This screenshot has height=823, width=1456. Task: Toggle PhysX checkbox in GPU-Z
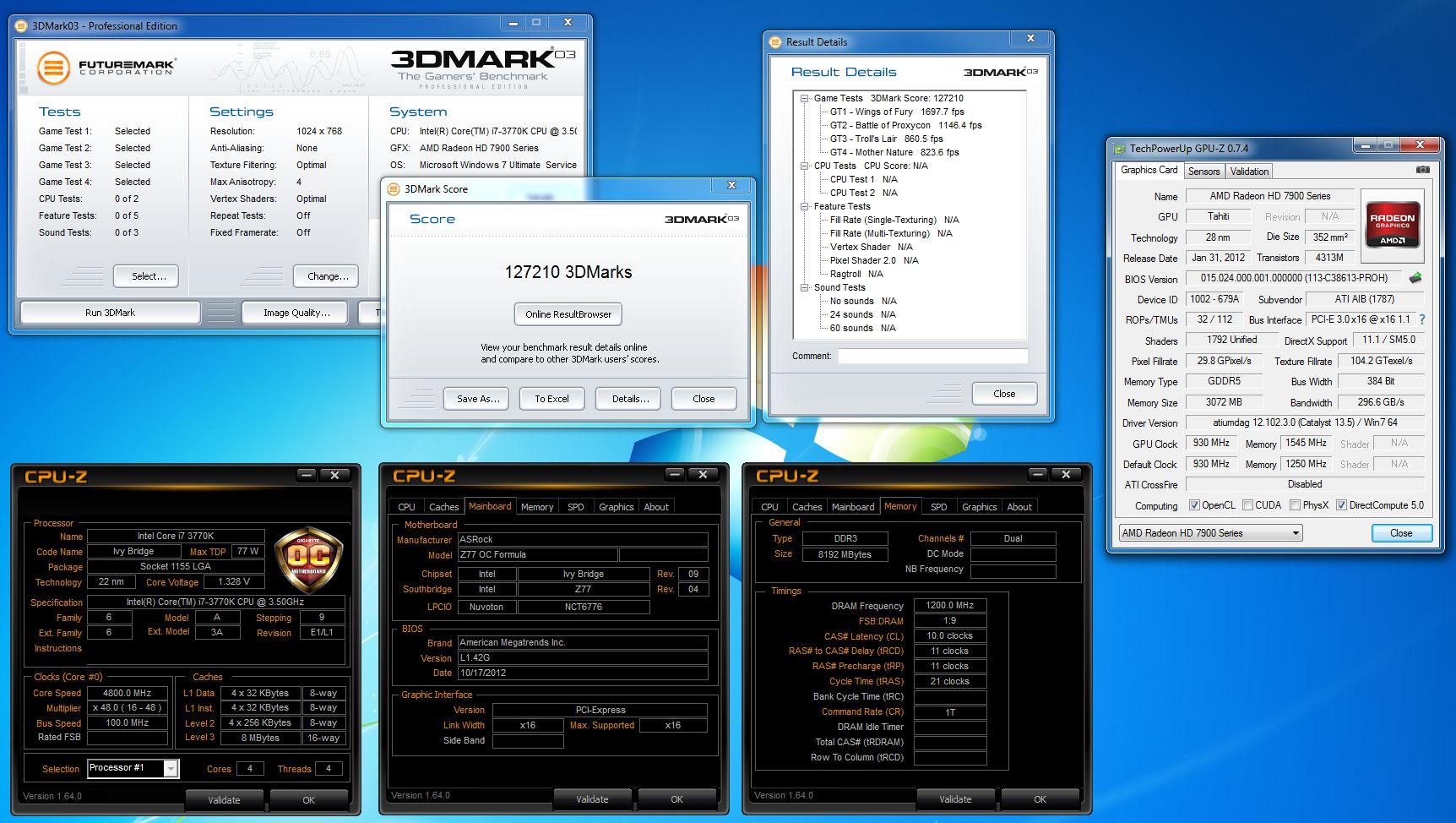click(x=1295, y=505)
